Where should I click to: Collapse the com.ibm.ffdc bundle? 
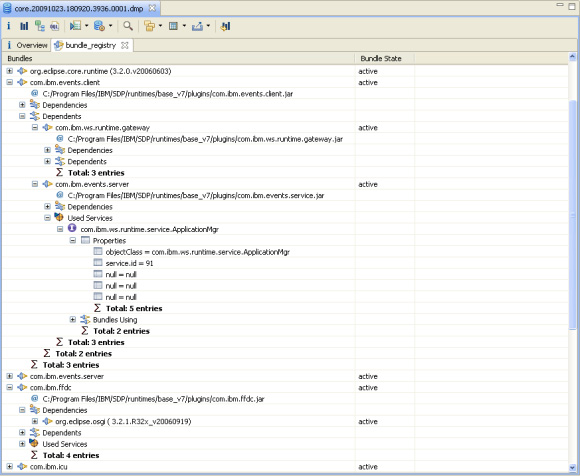pyautogui.click(x=10, y=387)
